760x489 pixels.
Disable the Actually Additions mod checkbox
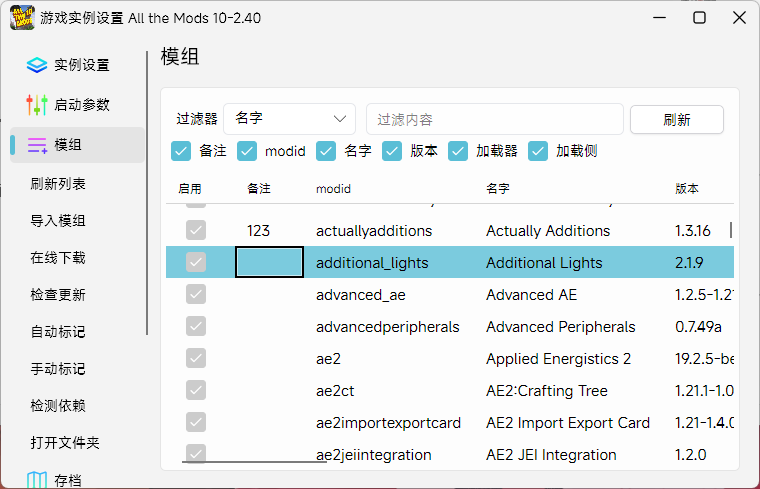pos(196,231)
